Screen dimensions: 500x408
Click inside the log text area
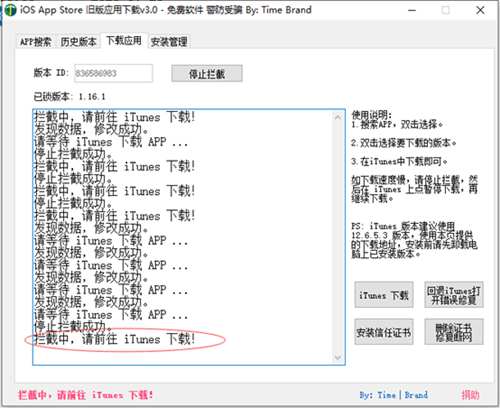coord(183,237)
